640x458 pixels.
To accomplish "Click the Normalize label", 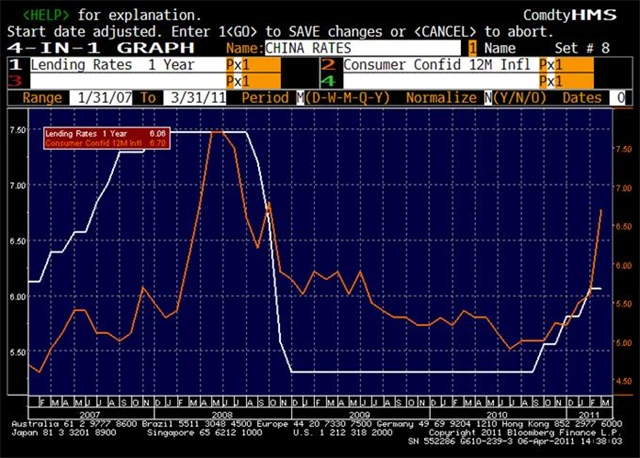I will click(x=441, y=98).
